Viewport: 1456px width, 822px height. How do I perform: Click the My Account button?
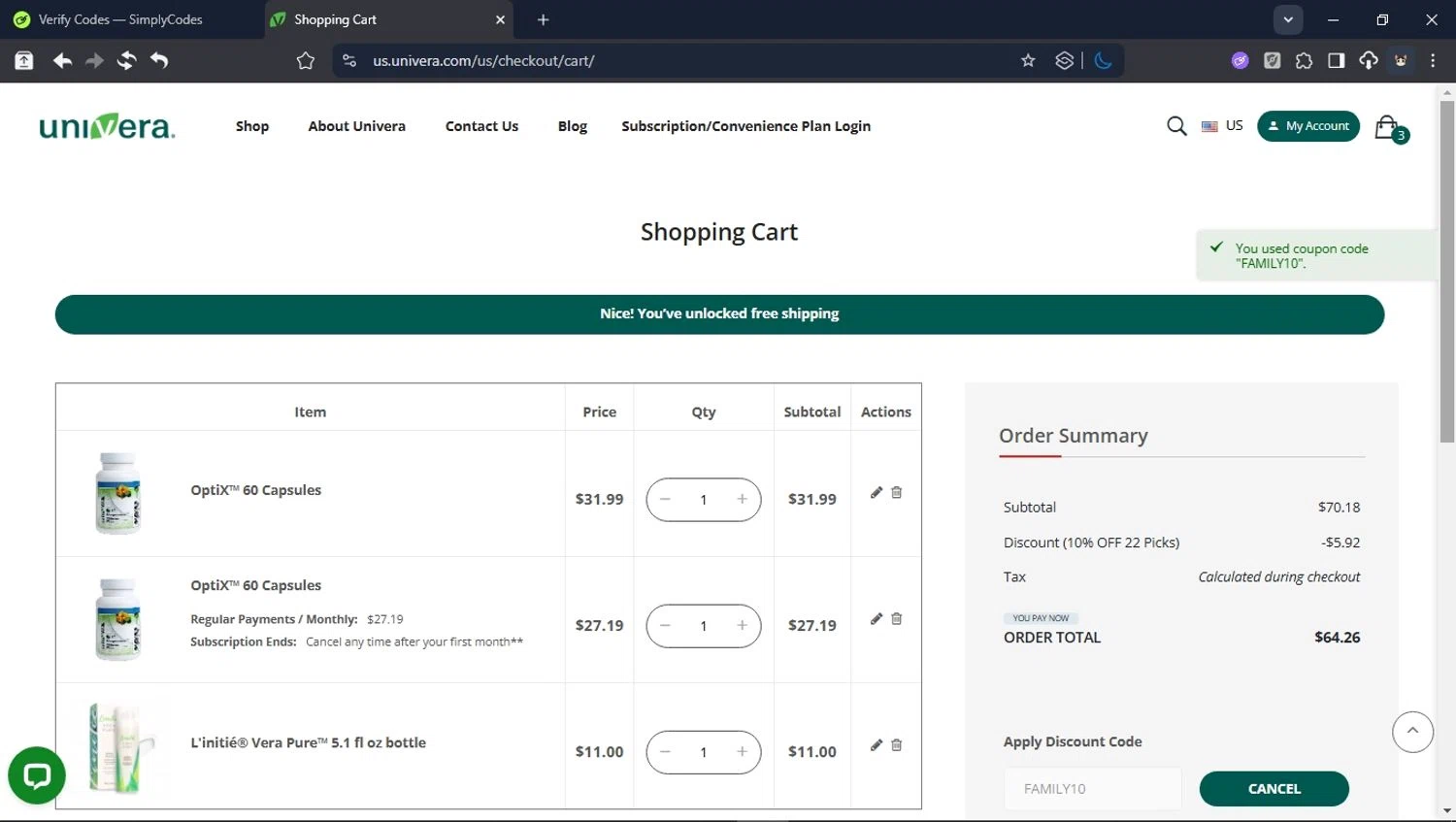pos(1308,126)
